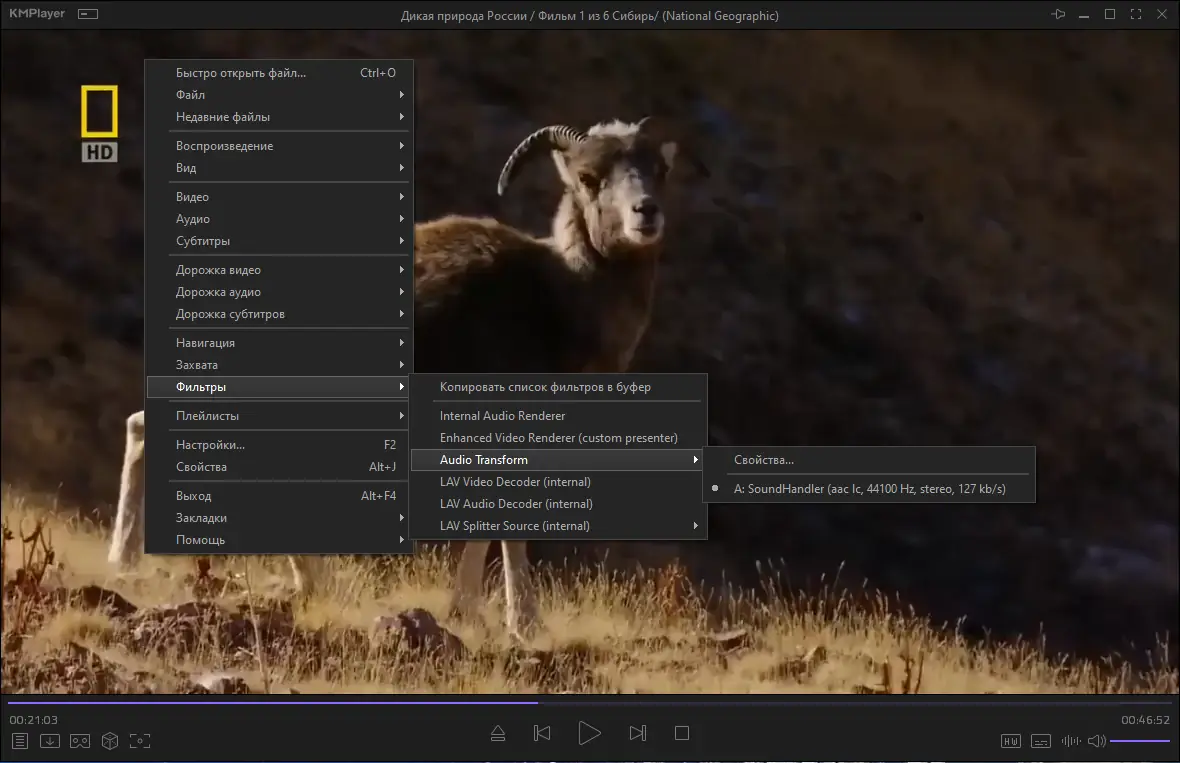Click the 3D cube icon
This screenshot has height=763, width=1180.
(x=110, y=741)
